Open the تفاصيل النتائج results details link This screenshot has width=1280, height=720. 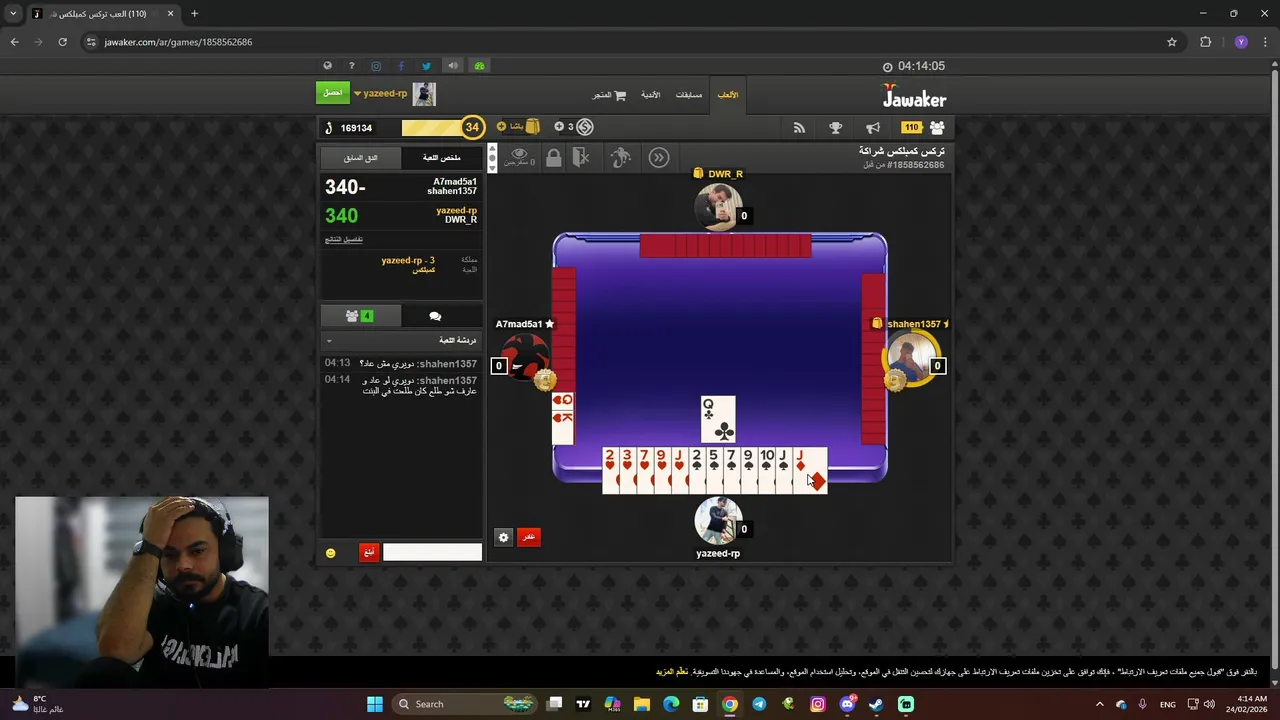[344, 239]
